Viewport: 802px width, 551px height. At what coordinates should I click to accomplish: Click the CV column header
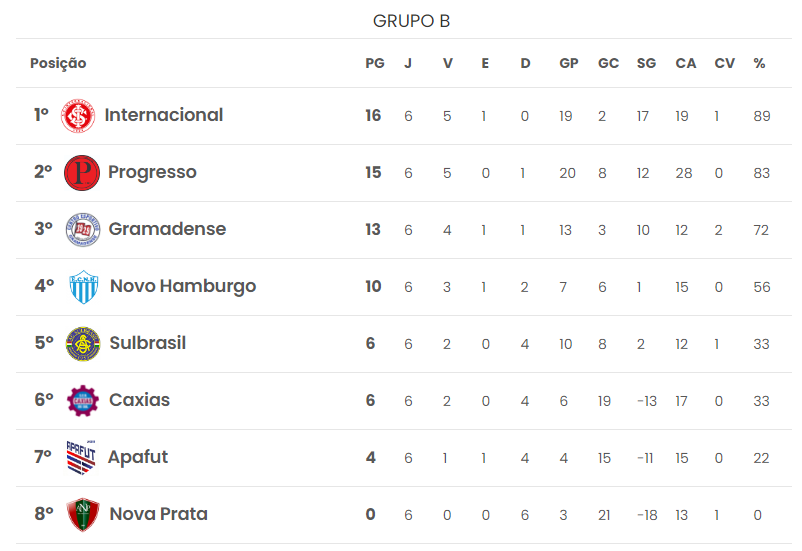[x=724, y=63]
